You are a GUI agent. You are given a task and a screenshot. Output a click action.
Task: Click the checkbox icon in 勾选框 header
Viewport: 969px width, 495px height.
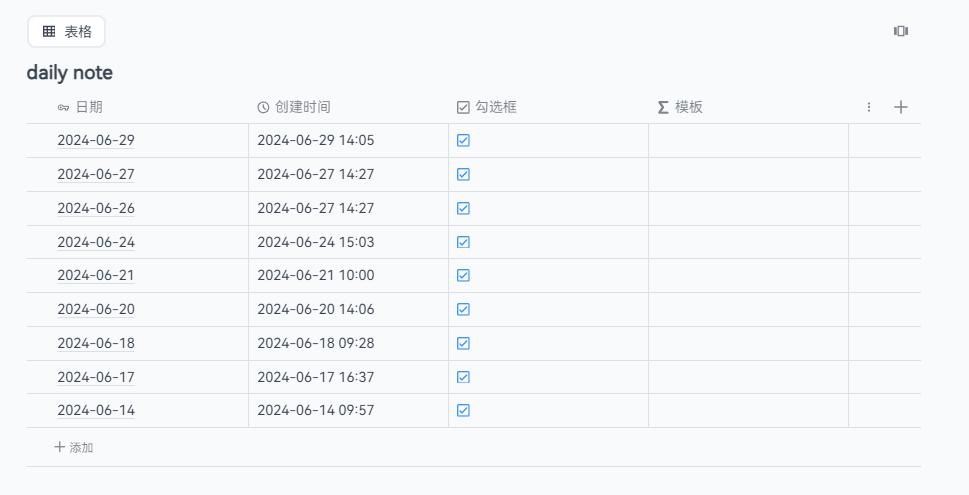[x=463, y=107]
